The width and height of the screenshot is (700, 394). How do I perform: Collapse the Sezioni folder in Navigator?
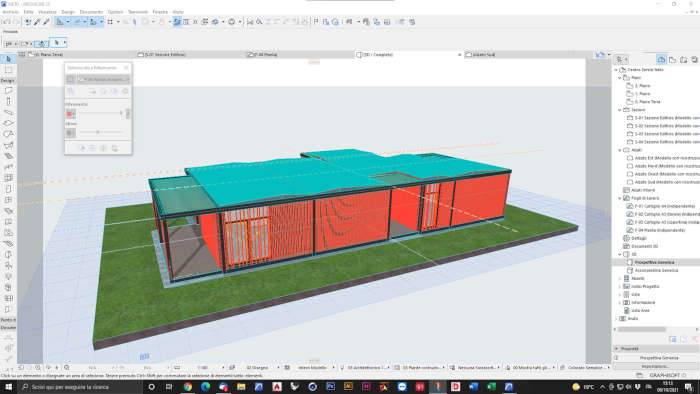click(x=620, y=110)
